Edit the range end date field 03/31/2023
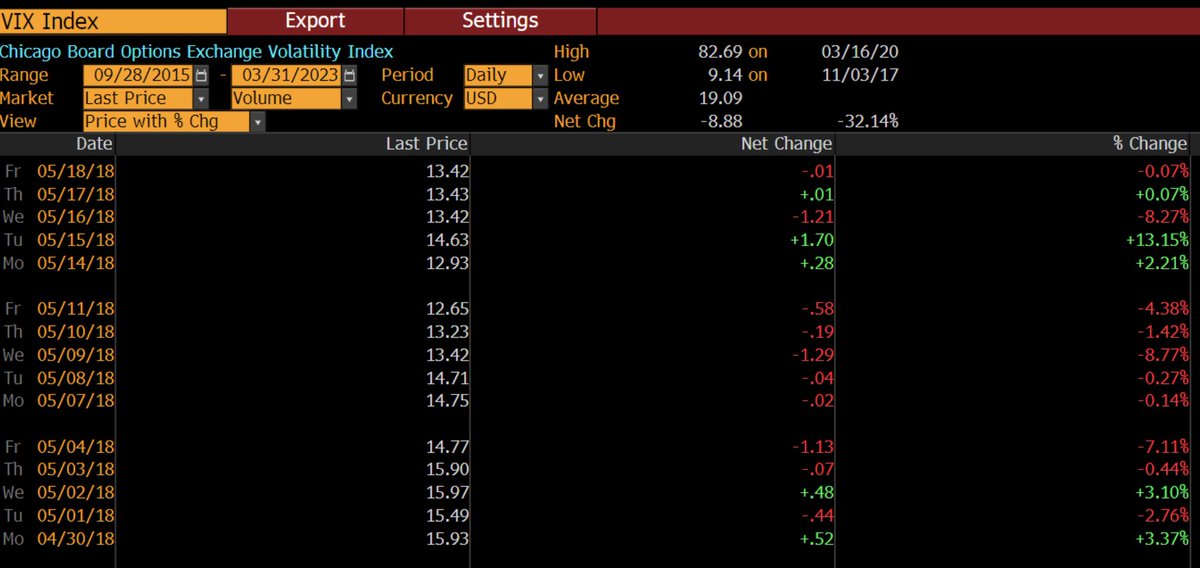1200x568 pixels. tap(287, 75)
